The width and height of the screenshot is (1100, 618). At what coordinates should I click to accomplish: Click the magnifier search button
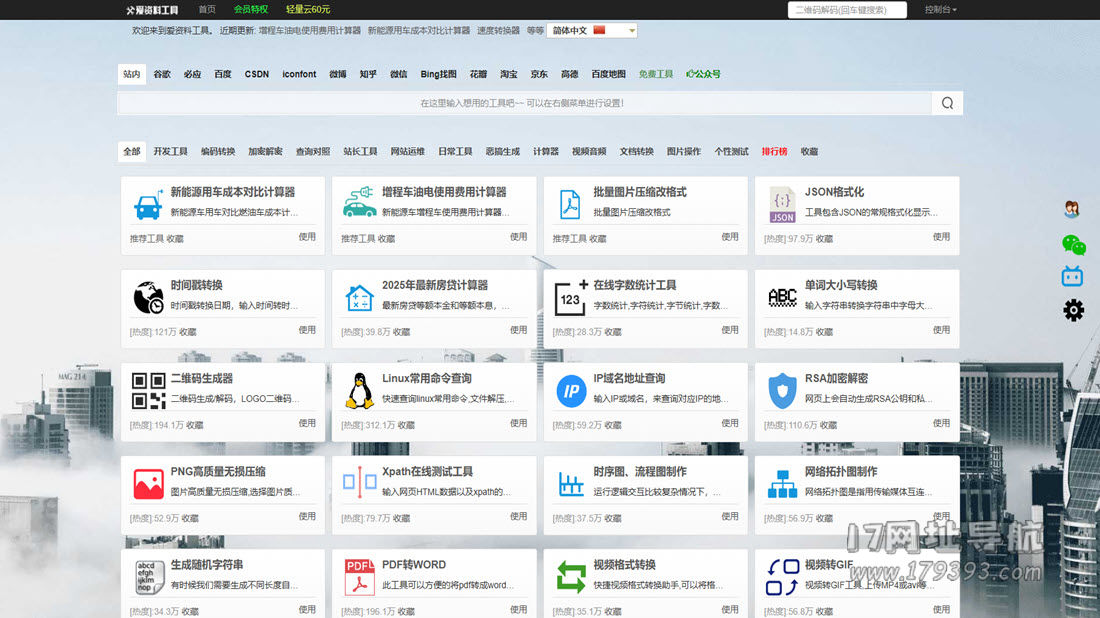coord(946,103)
